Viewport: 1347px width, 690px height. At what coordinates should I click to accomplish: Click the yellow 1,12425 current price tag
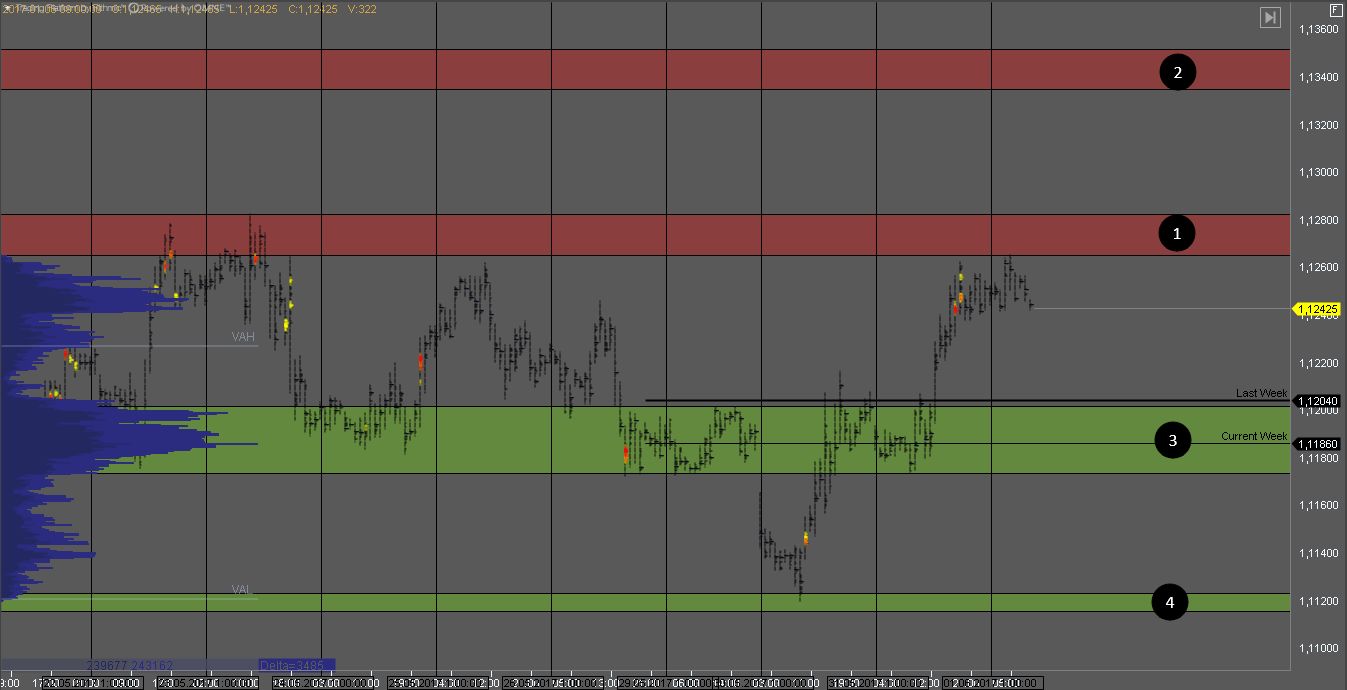pos(1317,310)
